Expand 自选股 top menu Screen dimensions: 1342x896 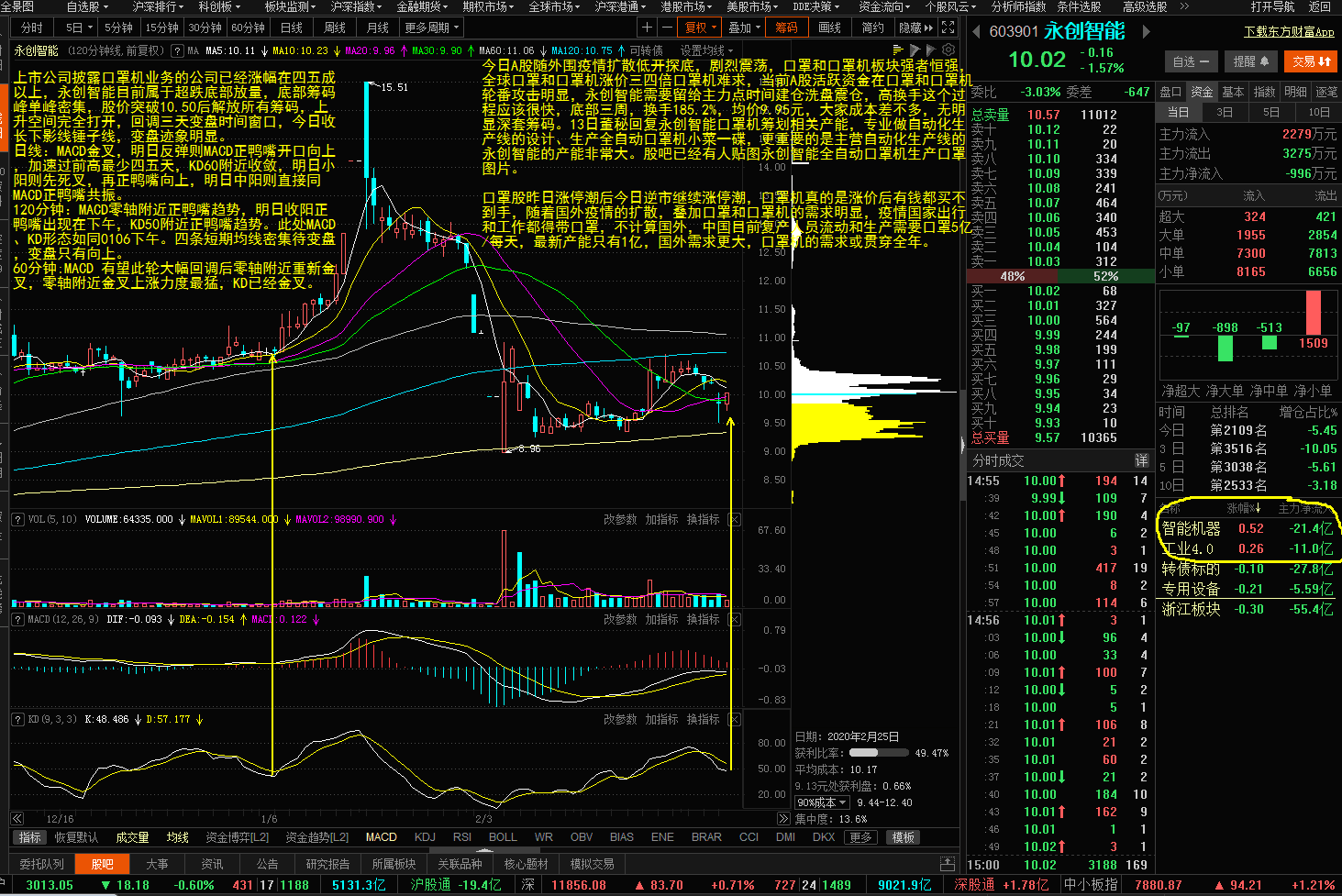tap(87, 6)
